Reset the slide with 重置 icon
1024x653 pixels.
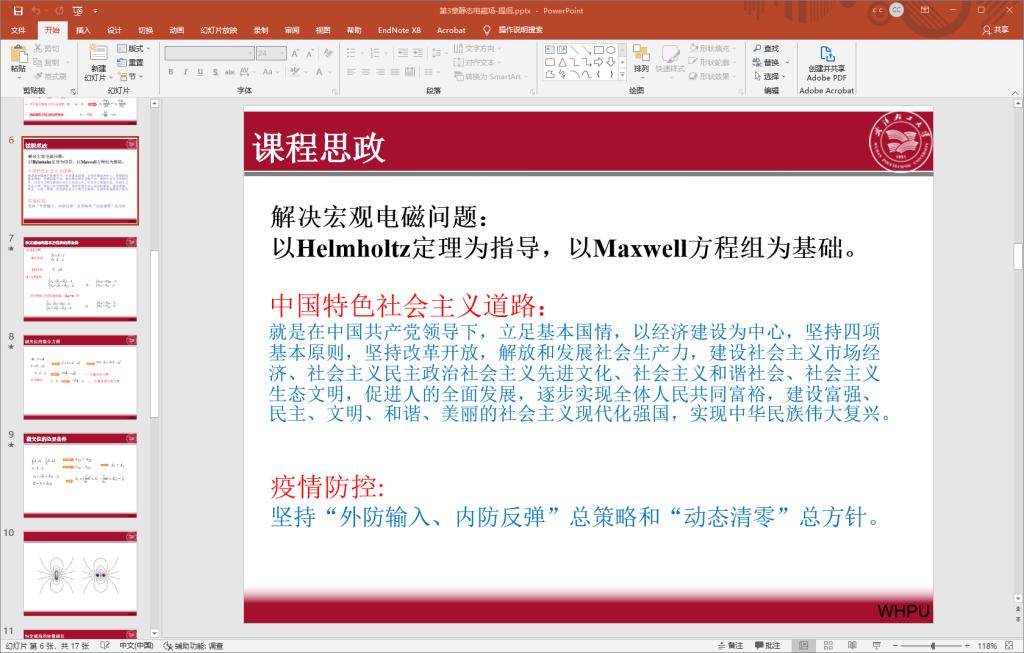coord(131,62)
